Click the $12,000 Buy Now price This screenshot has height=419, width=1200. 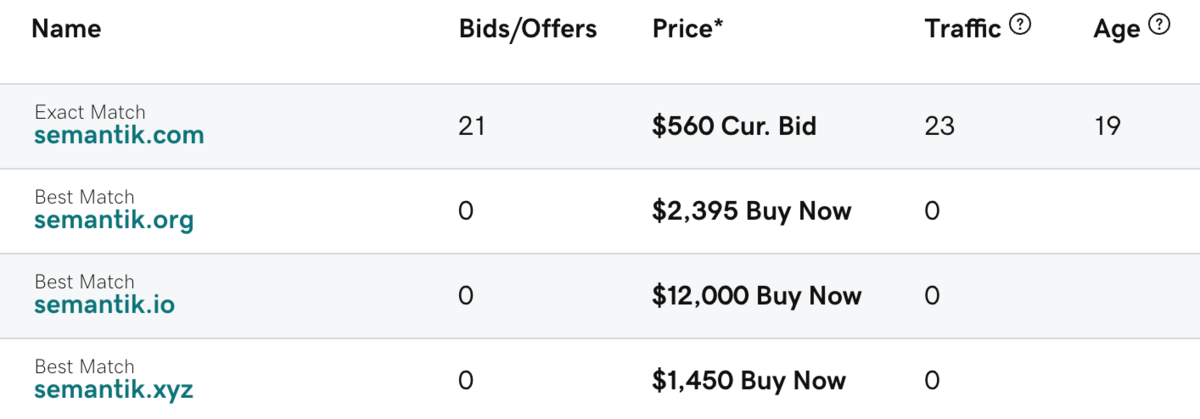pyautogui.click(x=756, y=296)
